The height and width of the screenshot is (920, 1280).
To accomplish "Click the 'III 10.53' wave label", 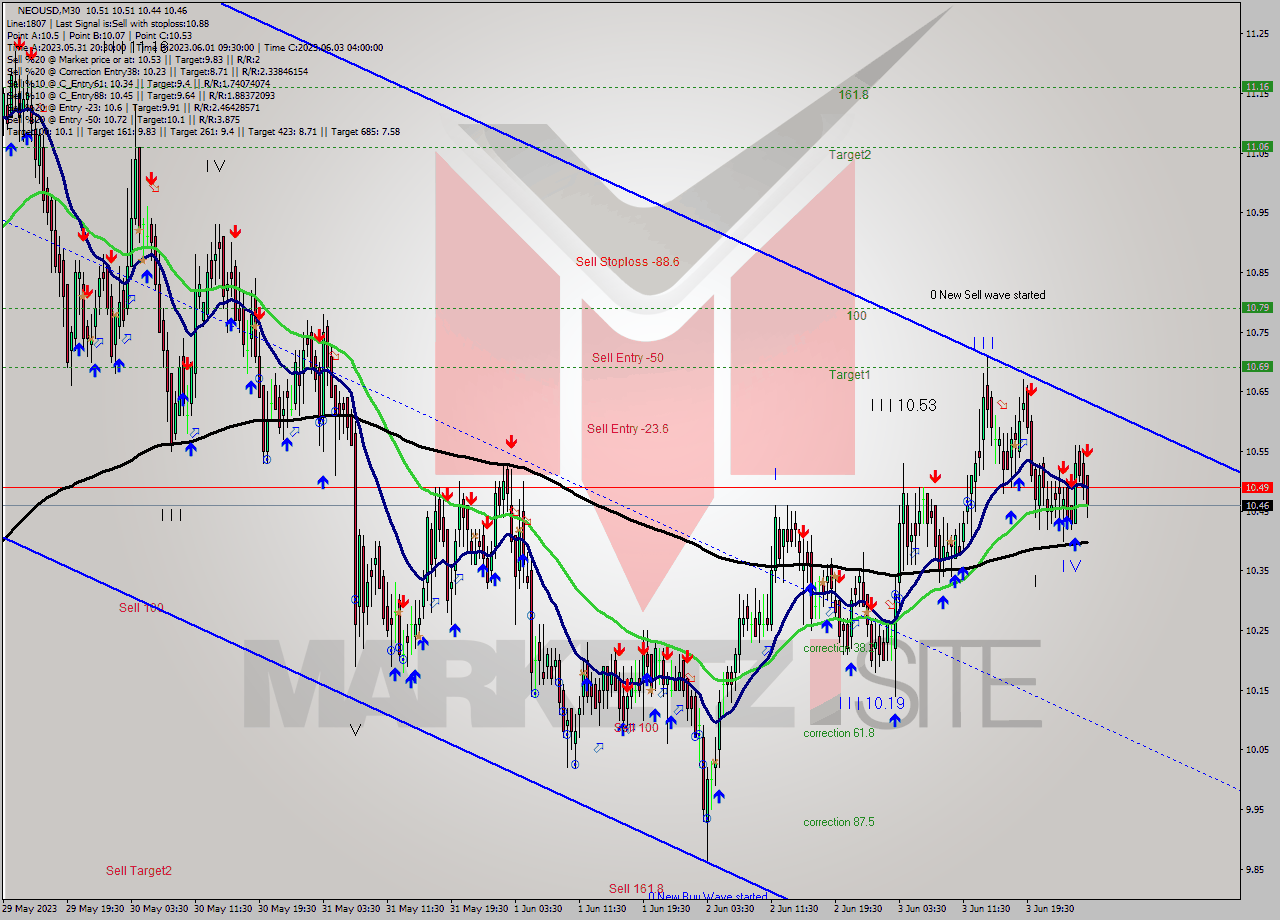I will [x=903, y=405].
